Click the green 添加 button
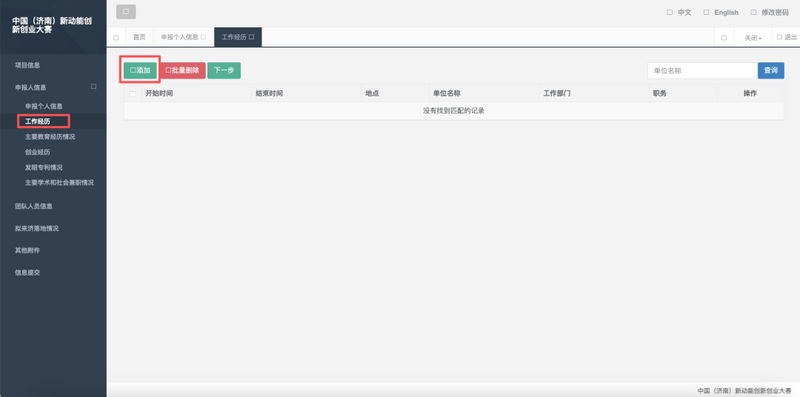 [x=140, y=70]
